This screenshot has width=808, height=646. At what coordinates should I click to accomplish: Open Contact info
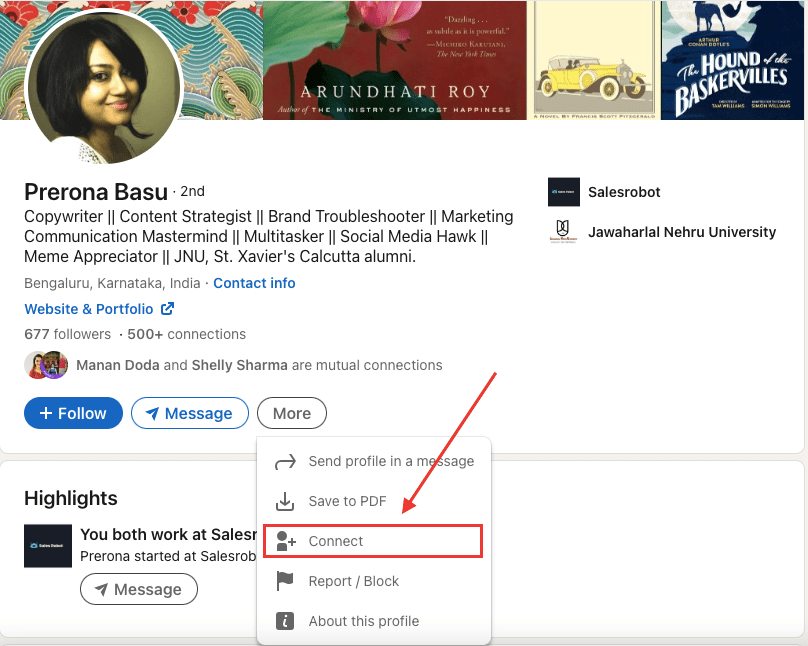(253, 283)
